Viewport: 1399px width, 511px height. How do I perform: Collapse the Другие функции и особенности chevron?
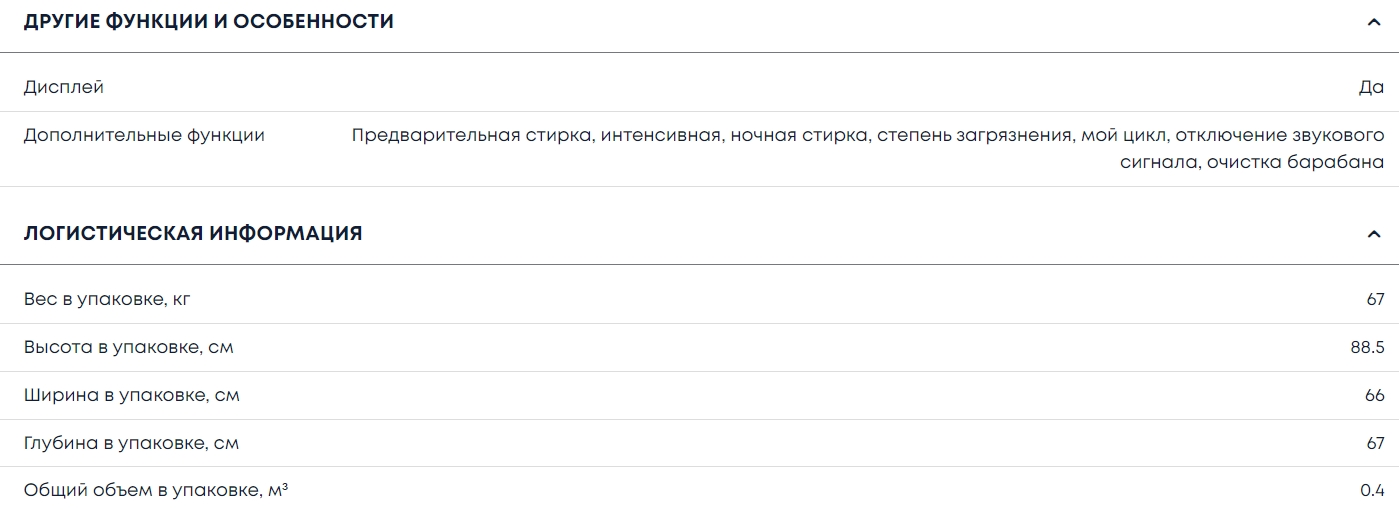click(1373, 22)
